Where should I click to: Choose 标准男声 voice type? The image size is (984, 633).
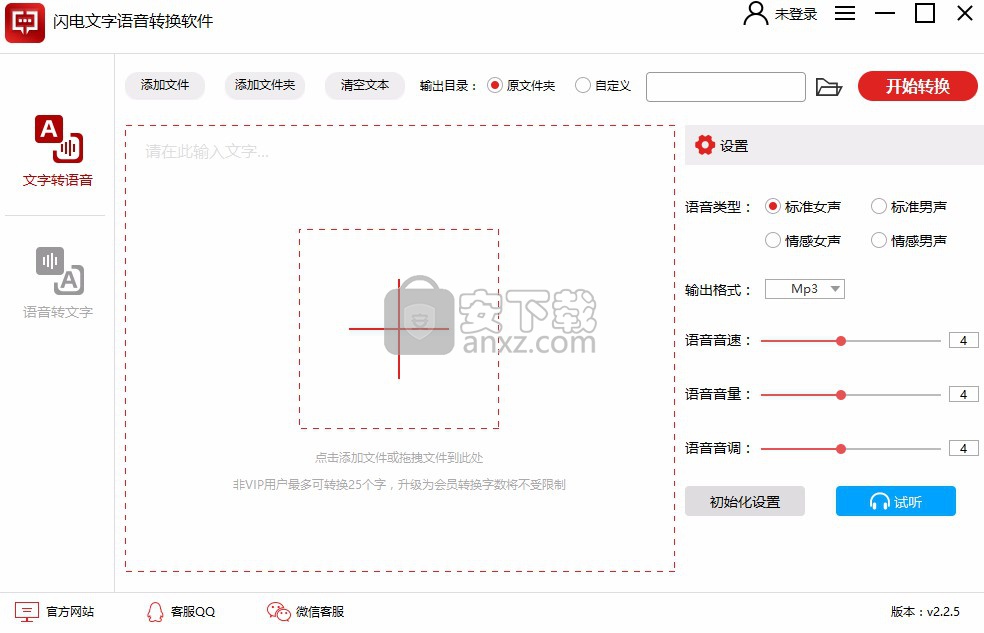[x=909, y=206]
